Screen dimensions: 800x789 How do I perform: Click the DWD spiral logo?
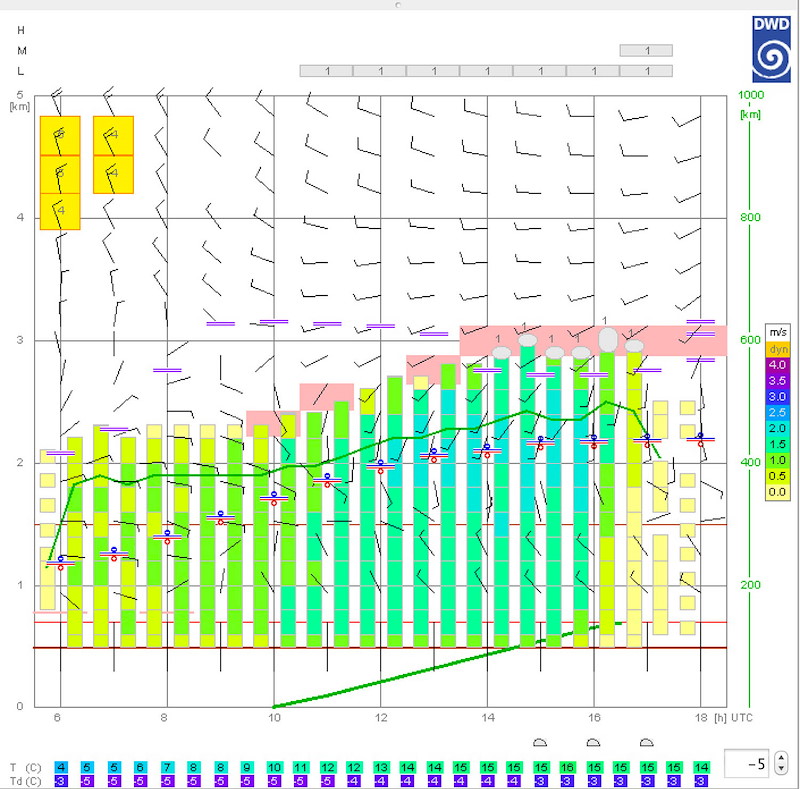coord(771,48)
